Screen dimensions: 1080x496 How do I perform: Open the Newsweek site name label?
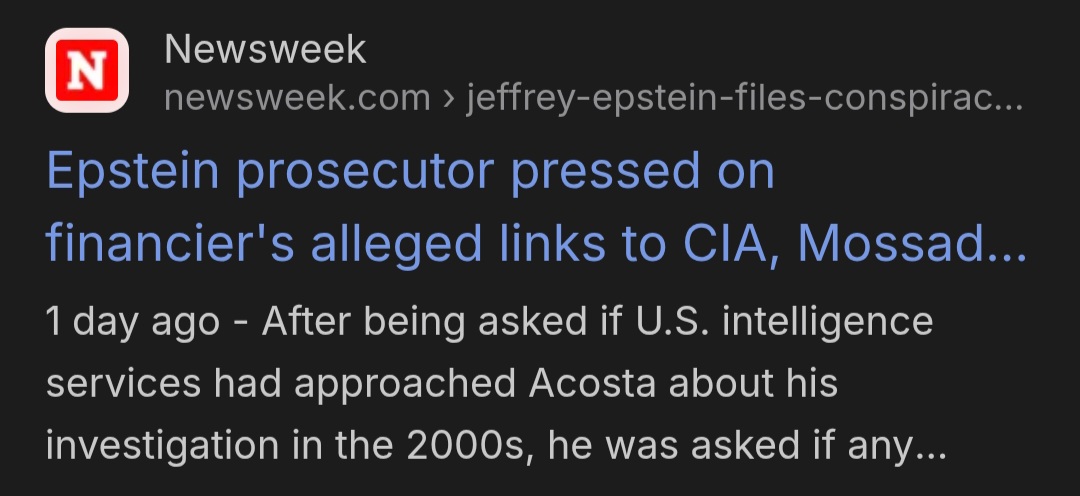tap(265, 50)
